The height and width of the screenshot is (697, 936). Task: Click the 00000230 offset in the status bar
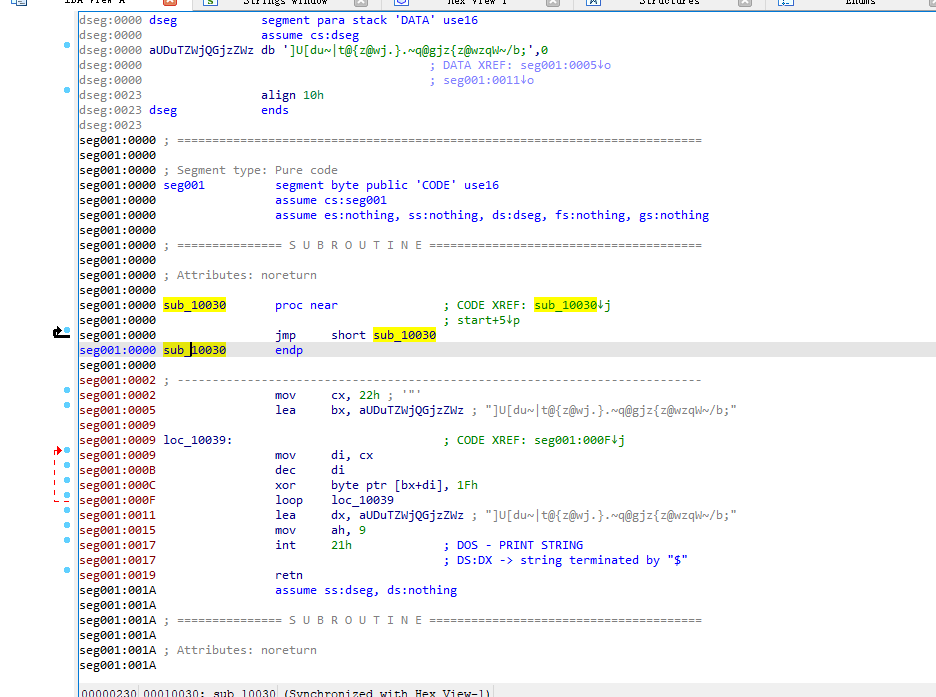pyautogui.click(x=109, y=692)
